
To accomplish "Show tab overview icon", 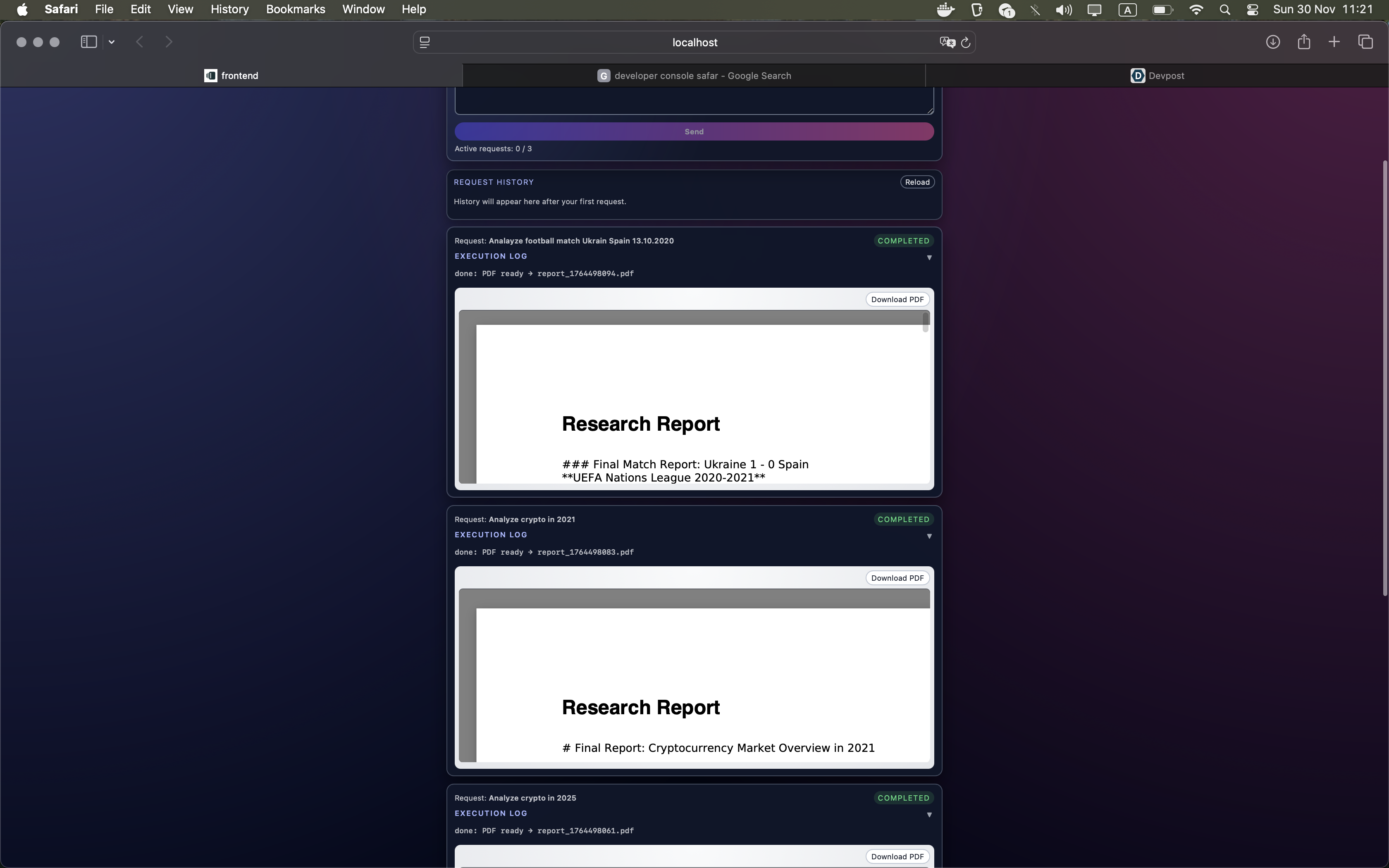I will (1365, 42).
